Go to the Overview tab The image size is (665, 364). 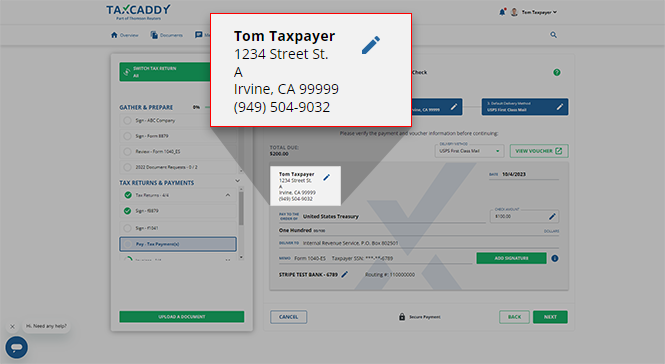click(125, 35)
